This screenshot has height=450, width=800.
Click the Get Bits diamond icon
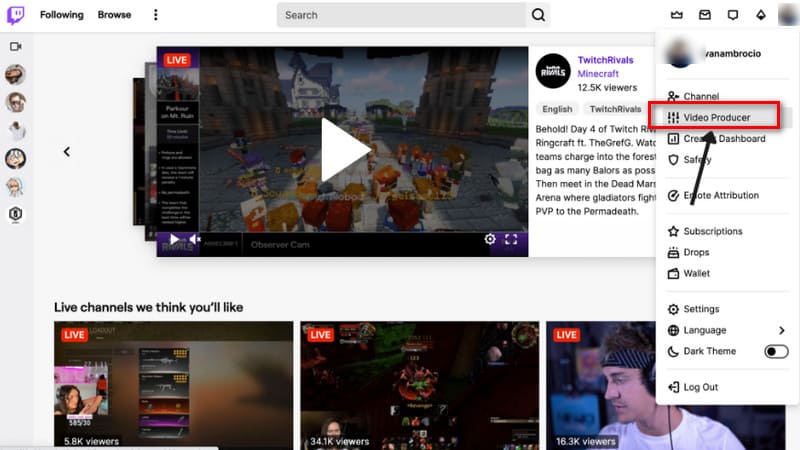761,15
